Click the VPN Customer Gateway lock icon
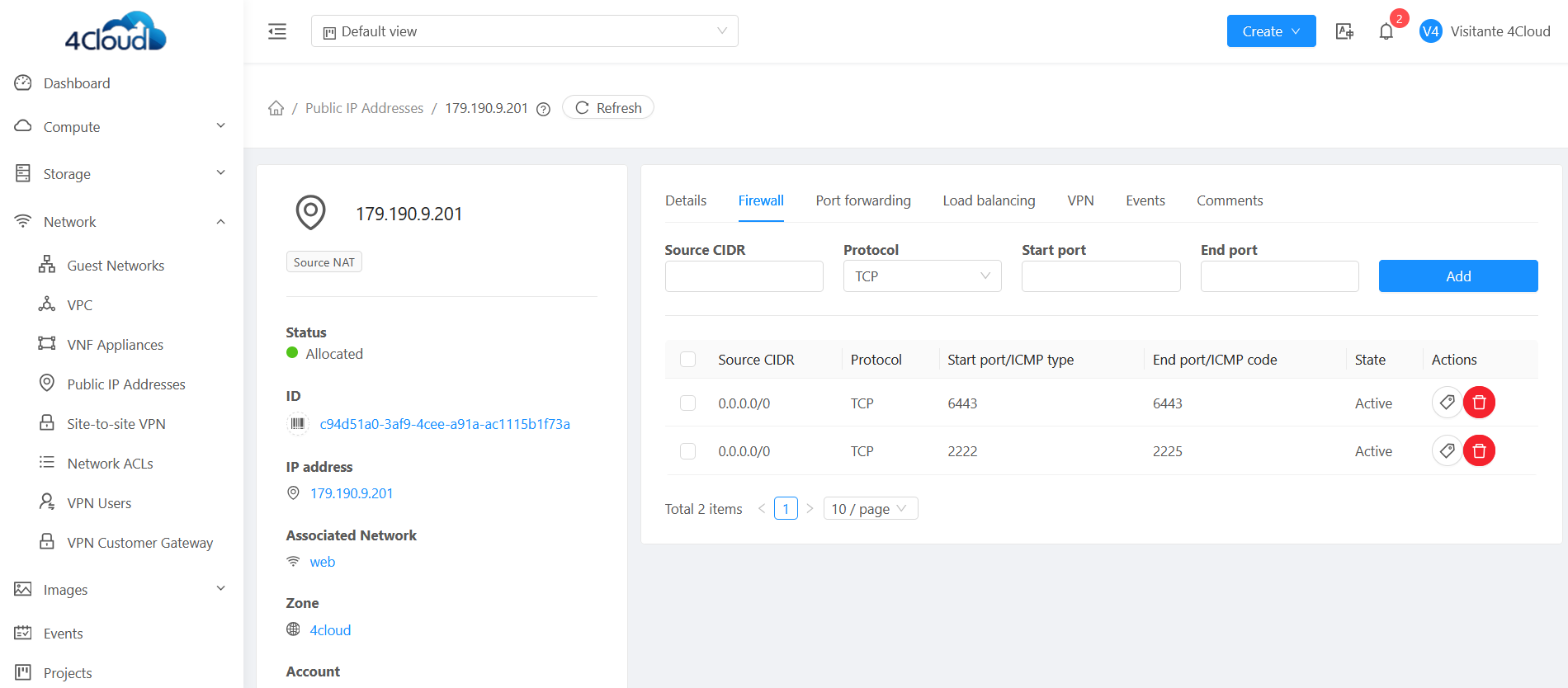 coord(47,542)
